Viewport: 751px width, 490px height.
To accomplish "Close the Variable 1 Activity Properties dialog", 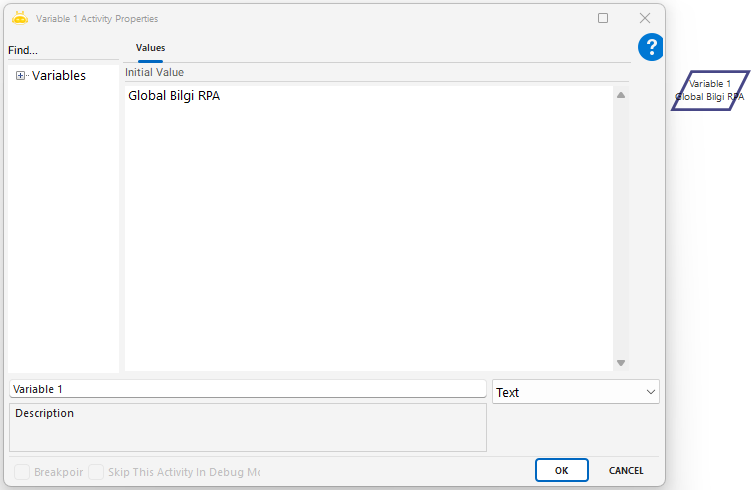I will coord(645,18).
